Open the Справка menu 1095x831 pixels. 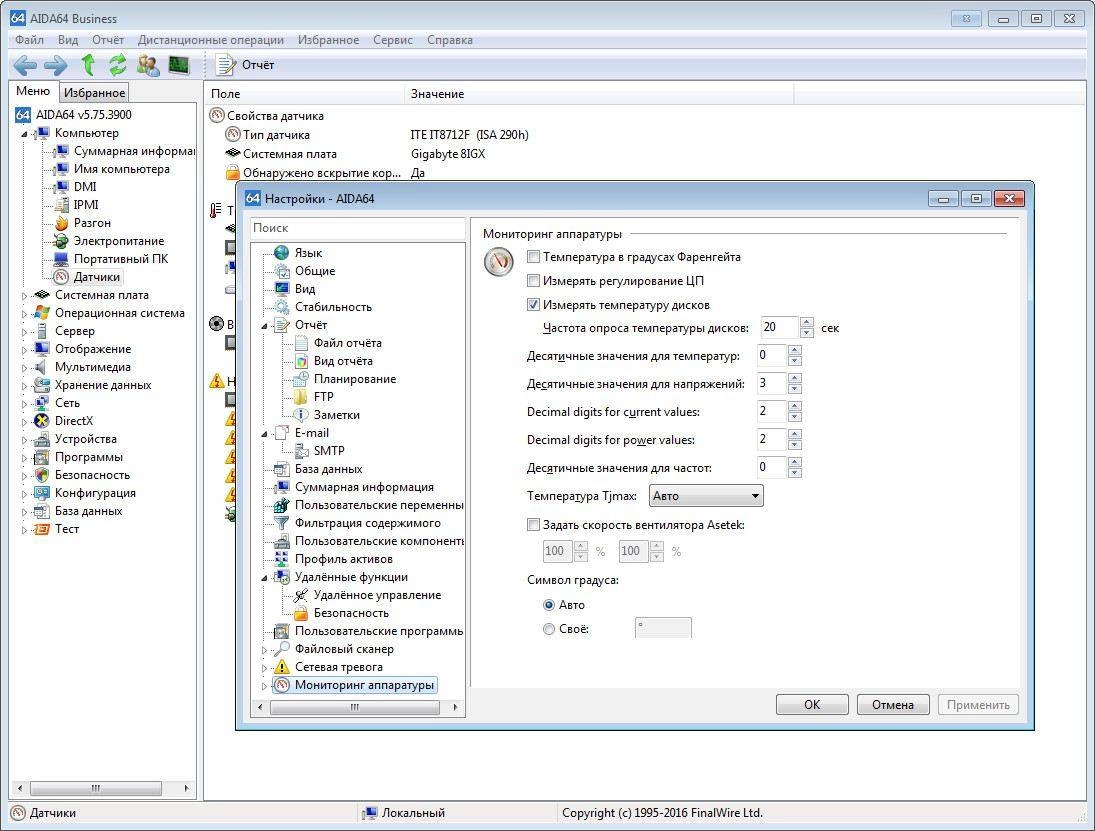tap(450, 40)
